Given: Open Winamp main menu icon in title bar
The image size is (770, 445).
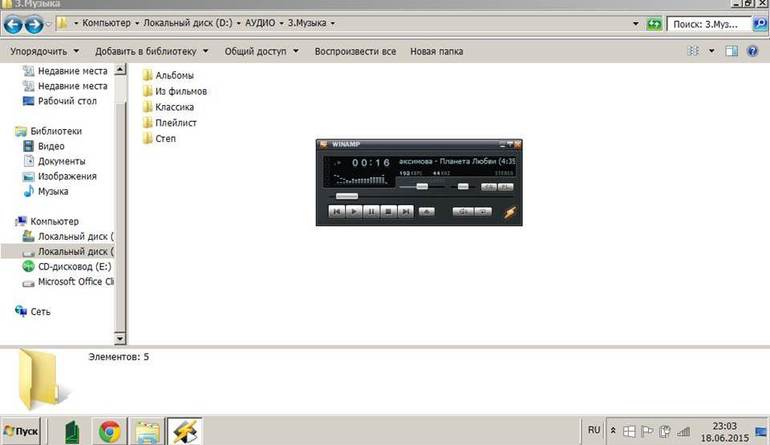Looking at the screenshot, I should coord(323,144).
